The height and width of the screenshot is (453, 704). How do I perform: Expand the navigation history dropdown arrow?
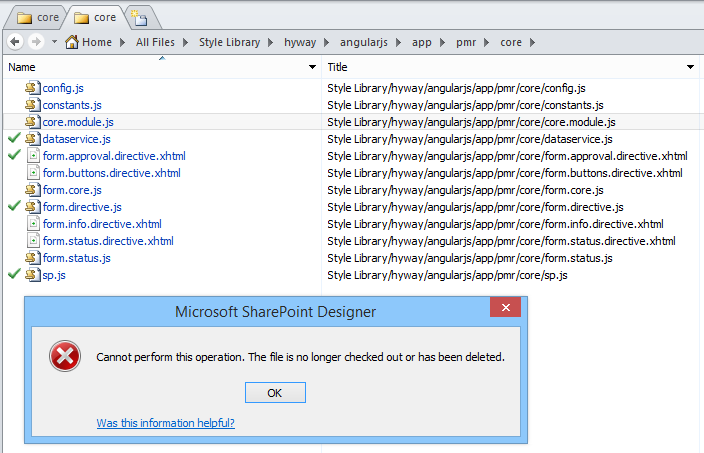point(52,42)
